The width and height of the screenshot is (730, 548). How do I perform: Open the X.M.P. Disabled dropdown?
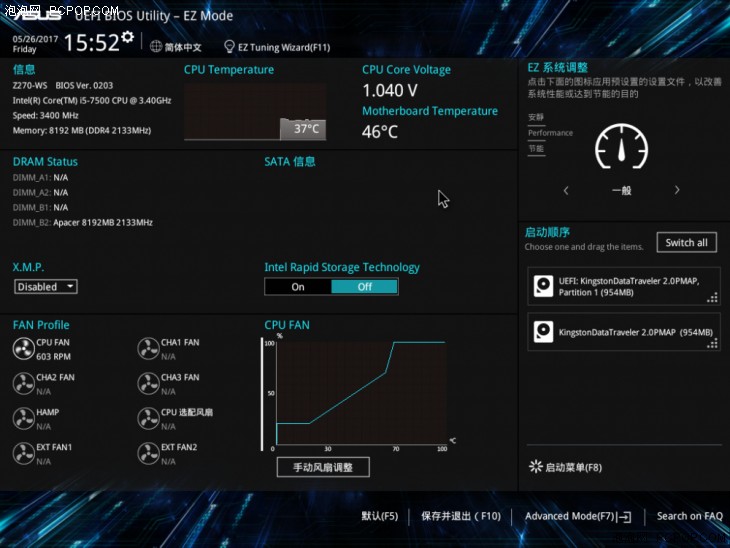[46, 287]
